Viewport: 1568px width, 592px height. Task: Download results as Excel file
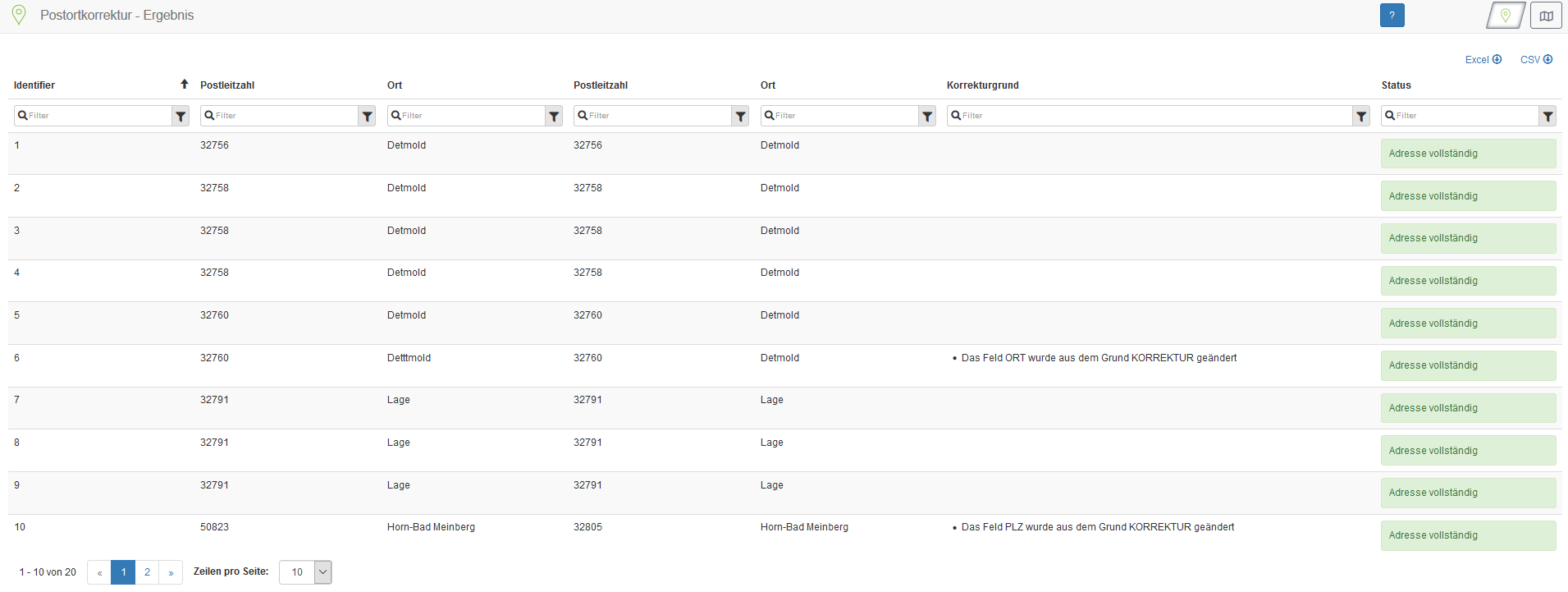point(1483,60)
